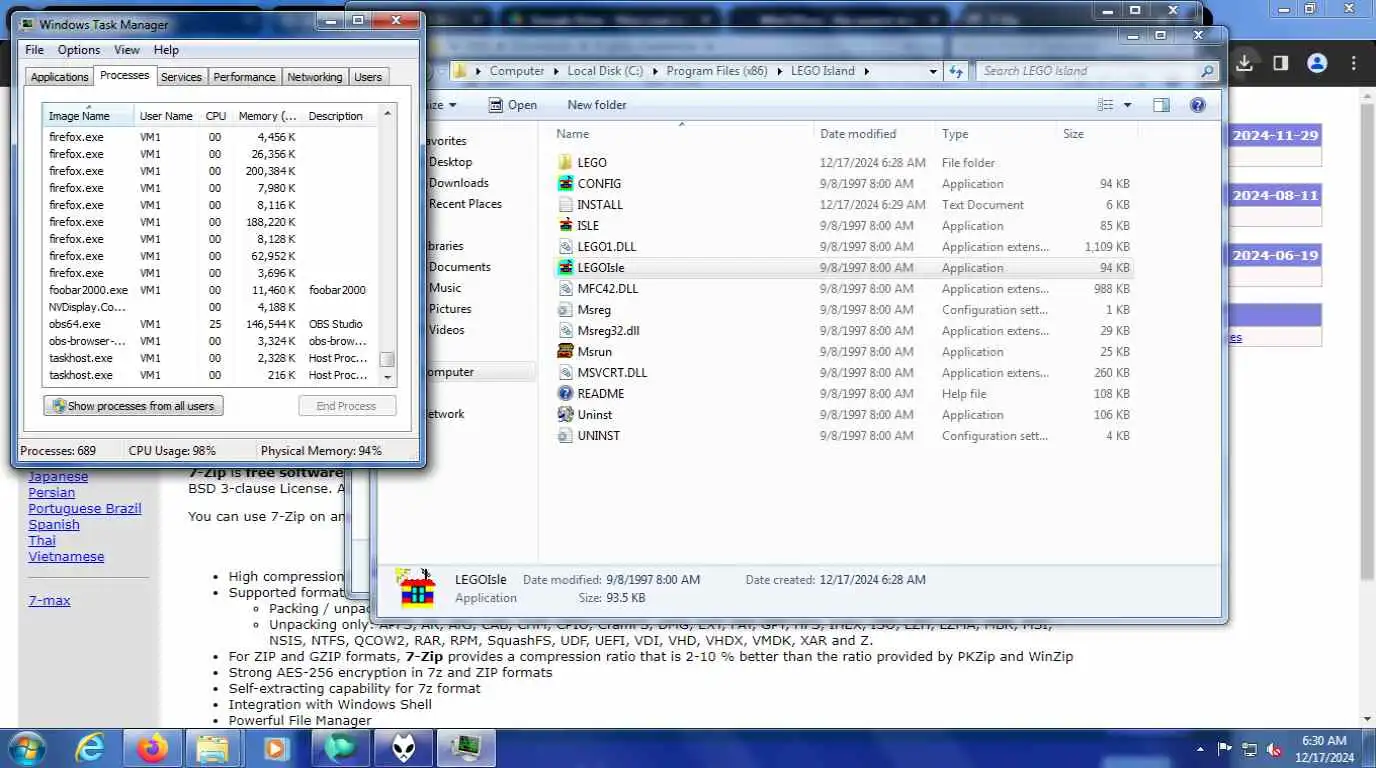The image size is (1376, 768).
Task: Toggle the Explorer preview pane icon
Action: [1161, 105]
